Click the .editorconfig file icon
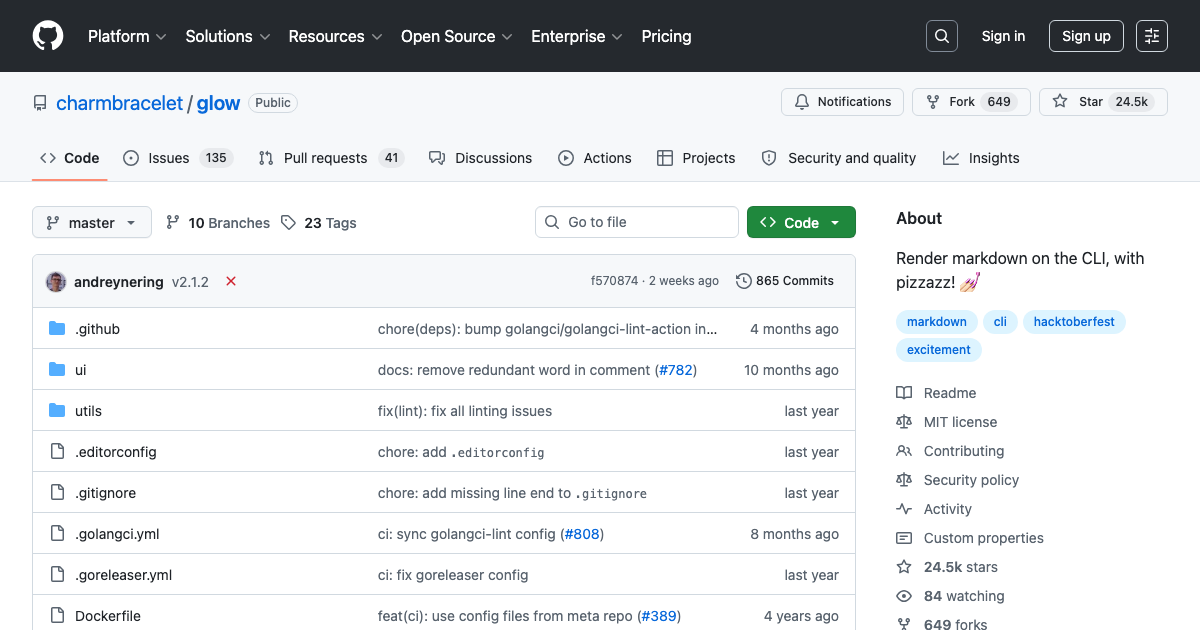 57,452
